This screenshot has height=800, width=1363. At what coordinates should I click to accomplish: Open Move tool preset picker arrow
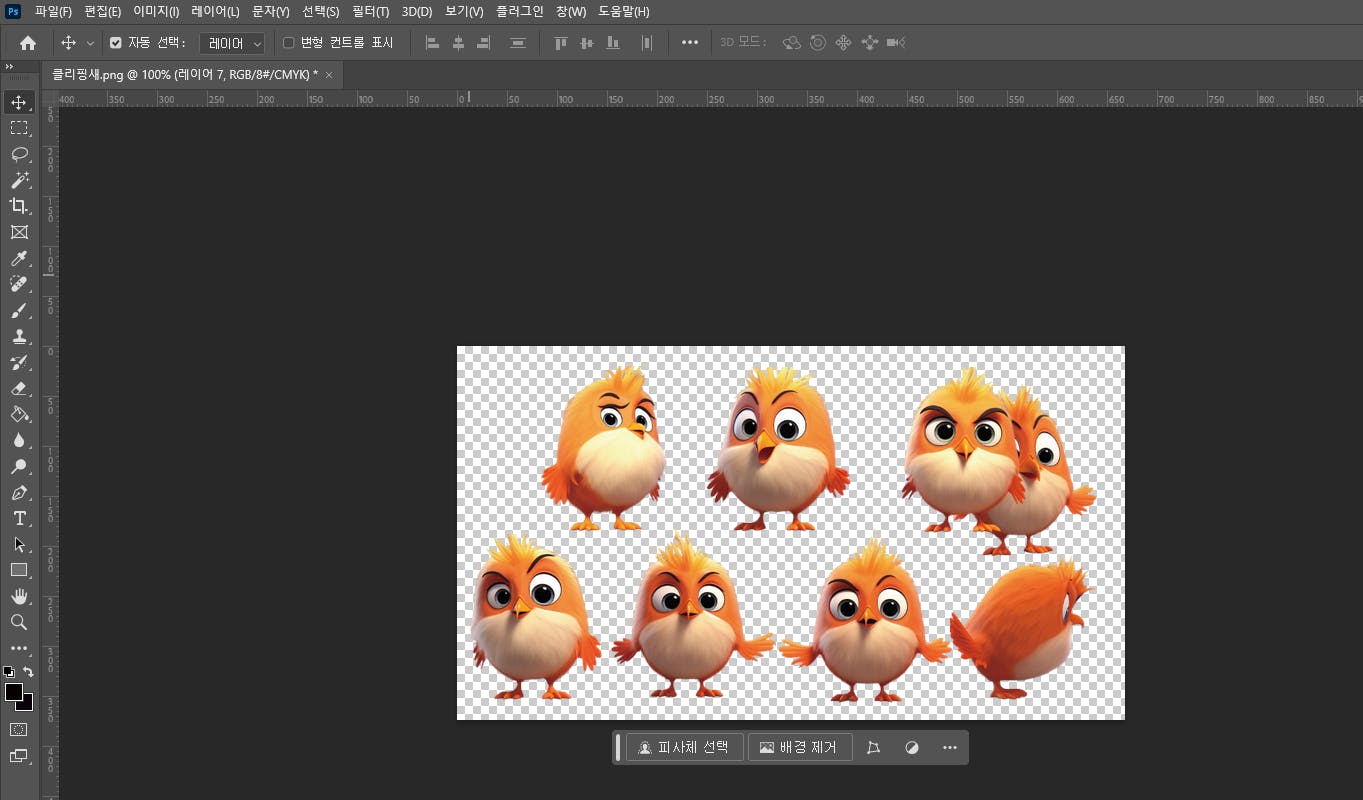(90, 43)
